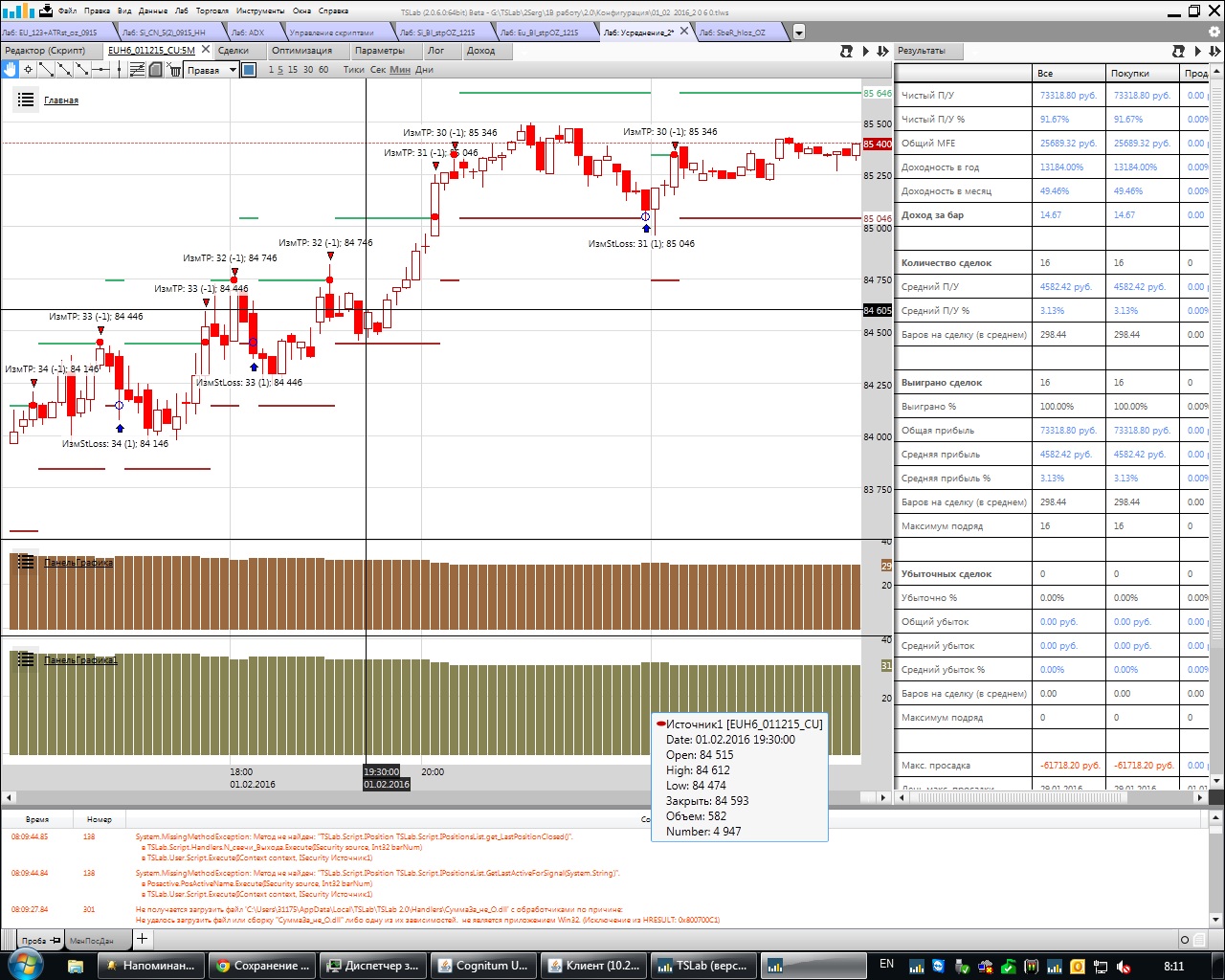
Task: Close the EUH6_011215_CU:5M chart tab
Action: click(x=206, y=50)
